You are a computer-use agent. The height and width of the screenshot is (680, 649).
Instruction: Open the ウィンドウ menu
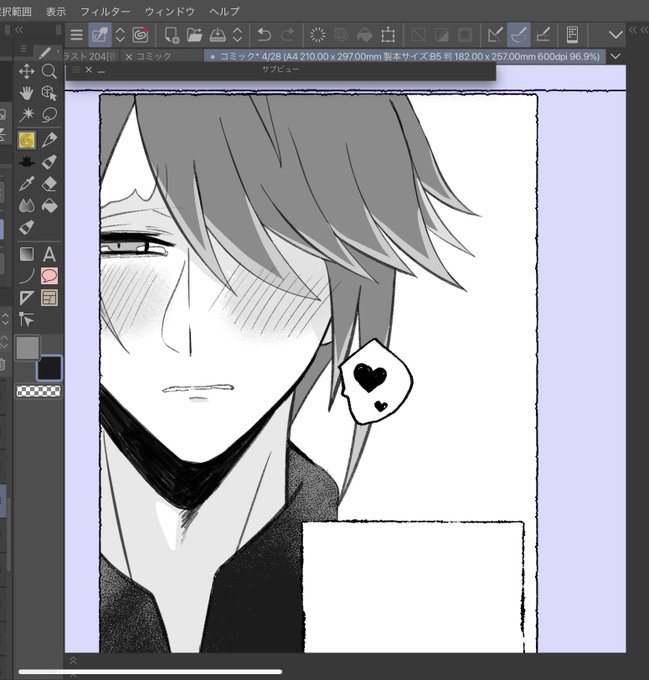(170, 12)
